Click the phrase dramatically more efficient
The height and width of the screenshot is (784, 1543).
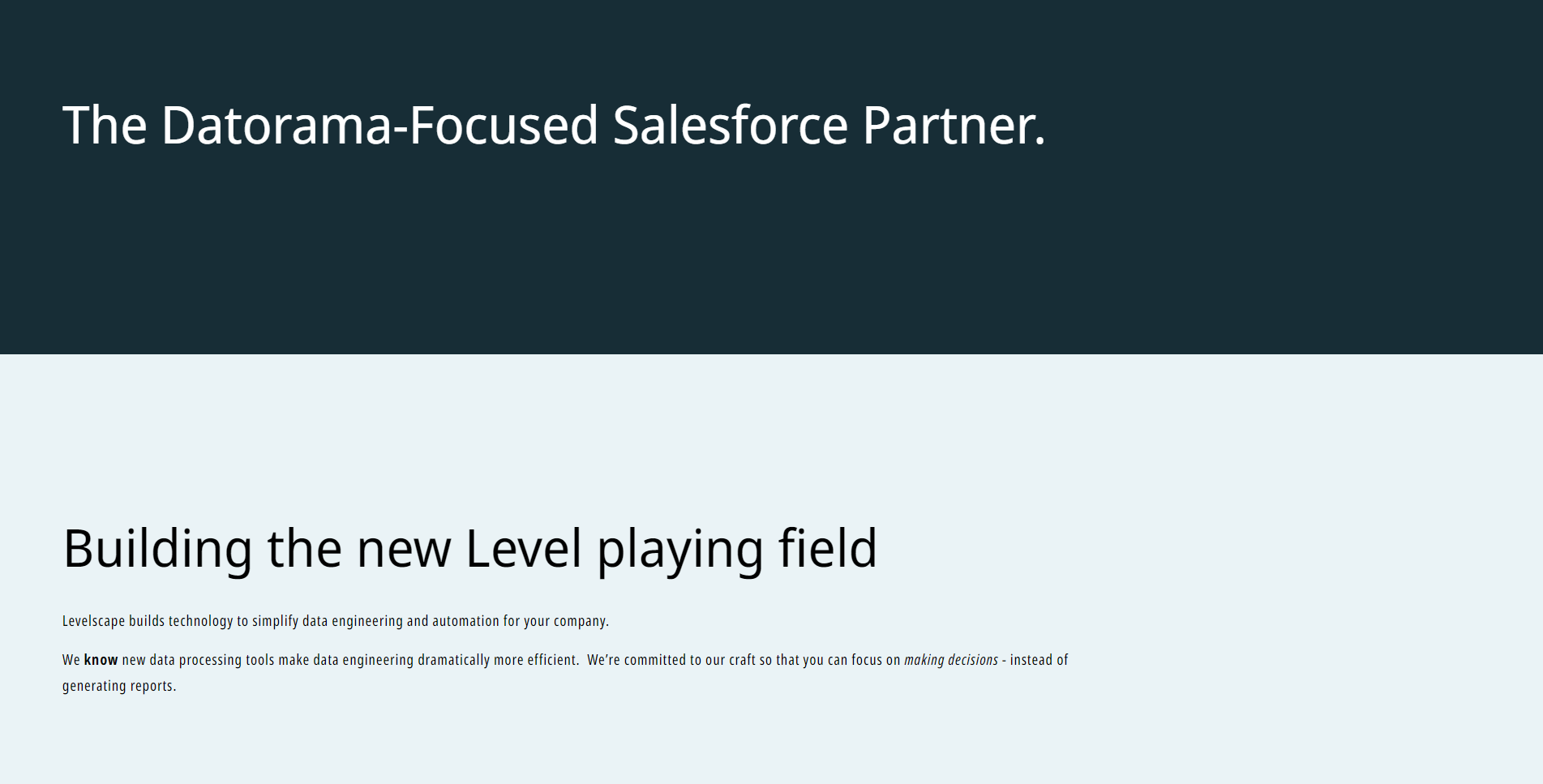pyautogui.click(x=497, y=660)
